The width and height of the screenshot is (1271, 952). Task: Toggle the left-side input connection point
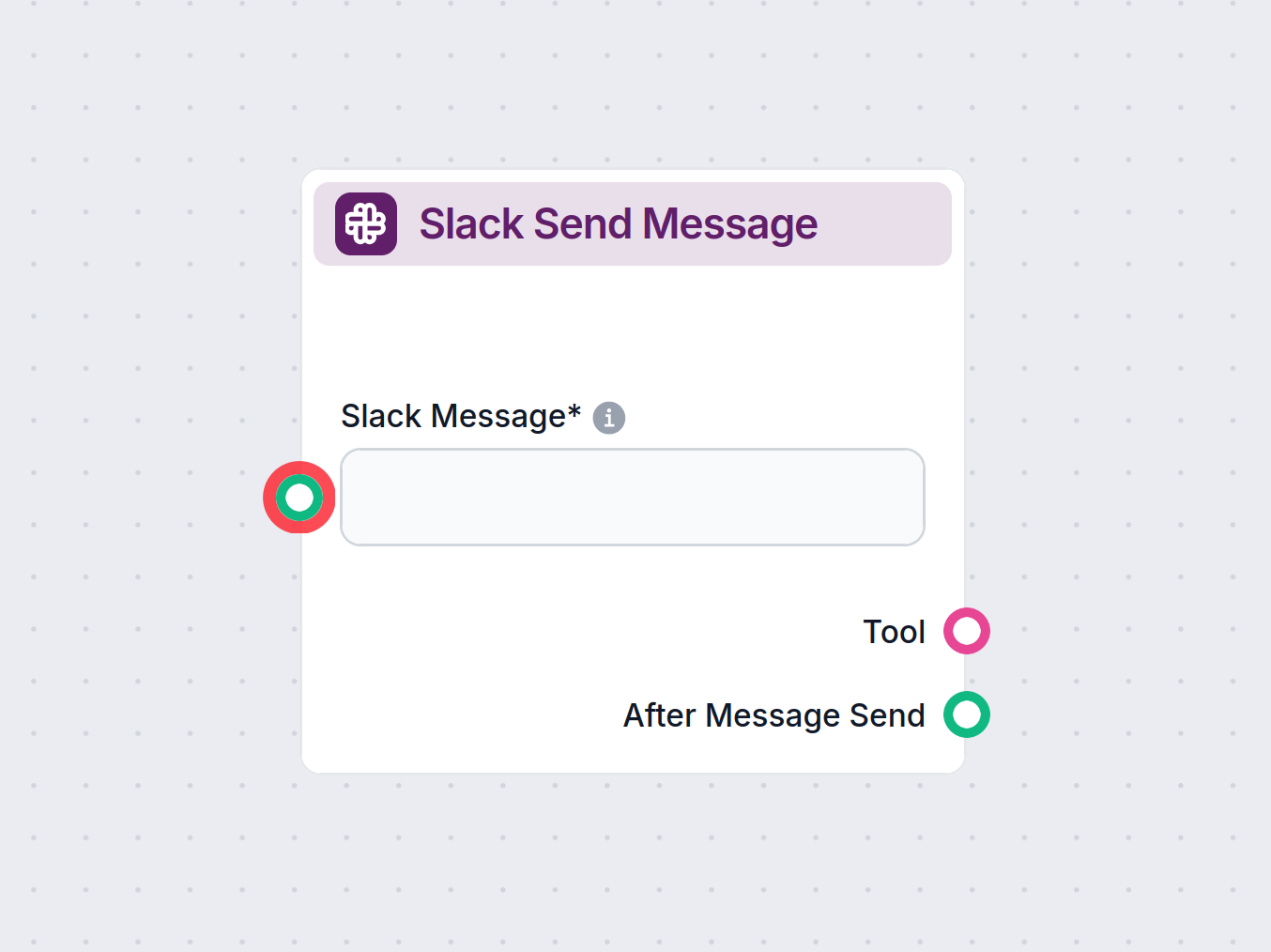pyautogui.click(x=299, y=498)
